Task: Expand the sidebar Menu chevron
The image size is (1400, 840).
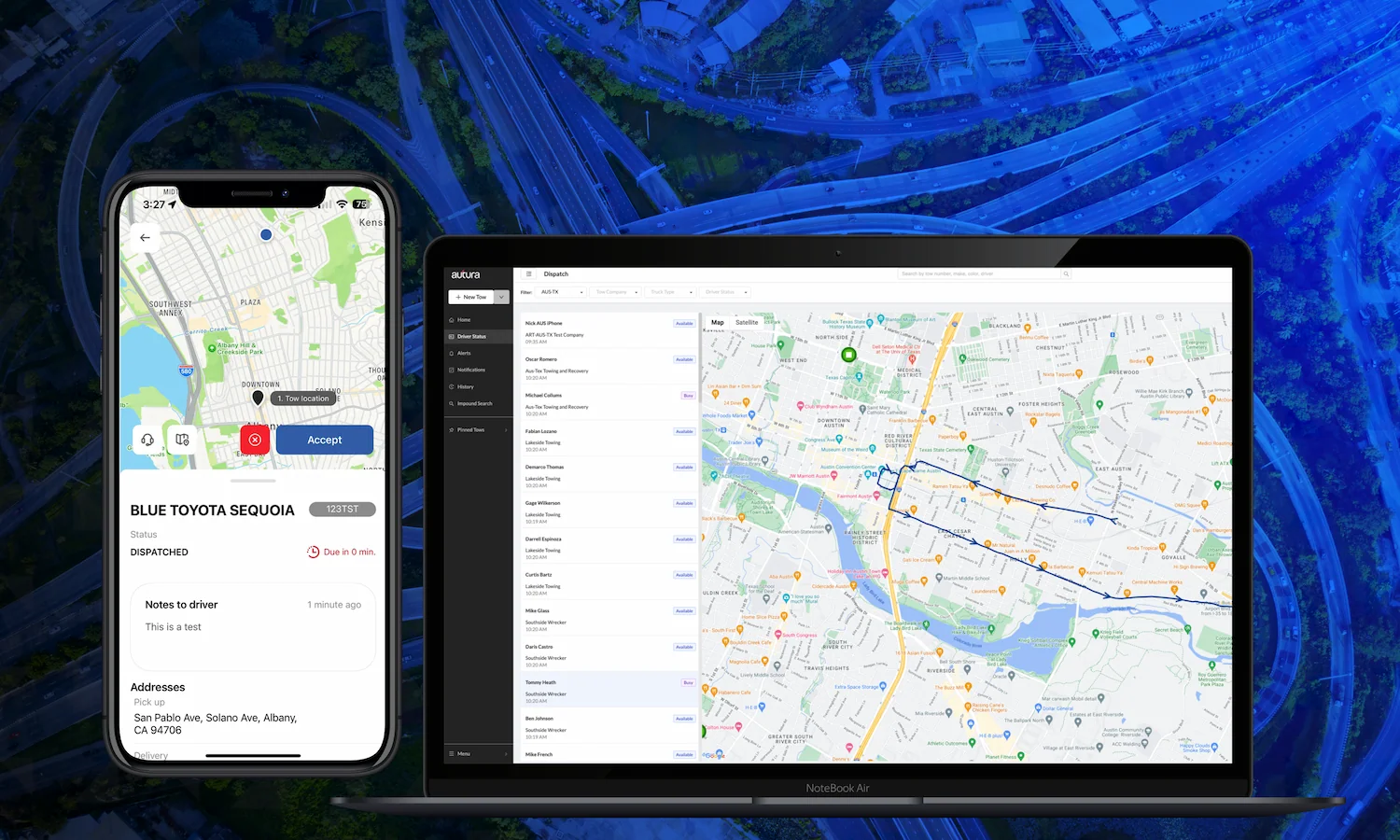Action: click(506, 754)
